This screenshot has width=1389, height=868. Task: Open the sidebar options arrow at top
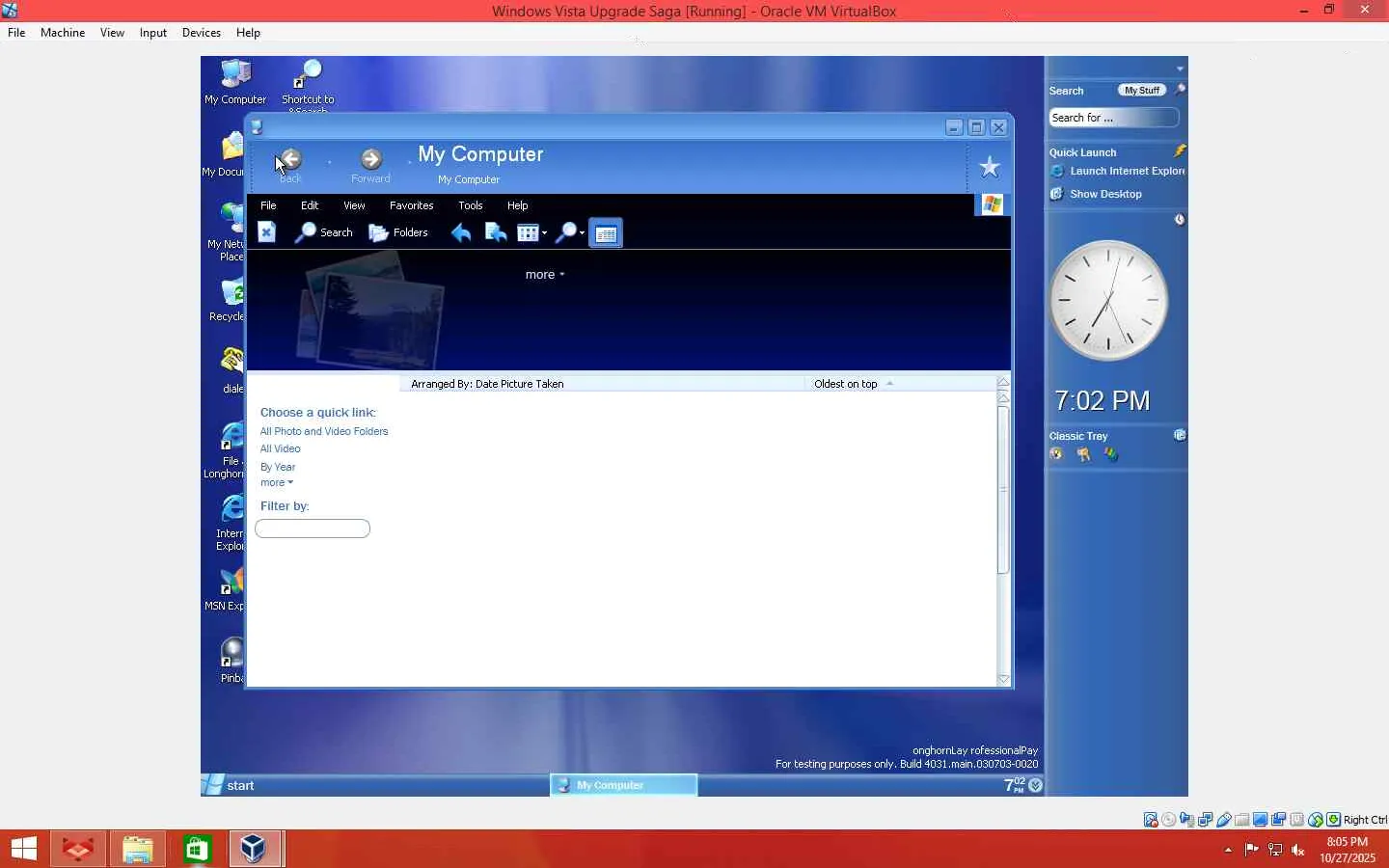1180,68
